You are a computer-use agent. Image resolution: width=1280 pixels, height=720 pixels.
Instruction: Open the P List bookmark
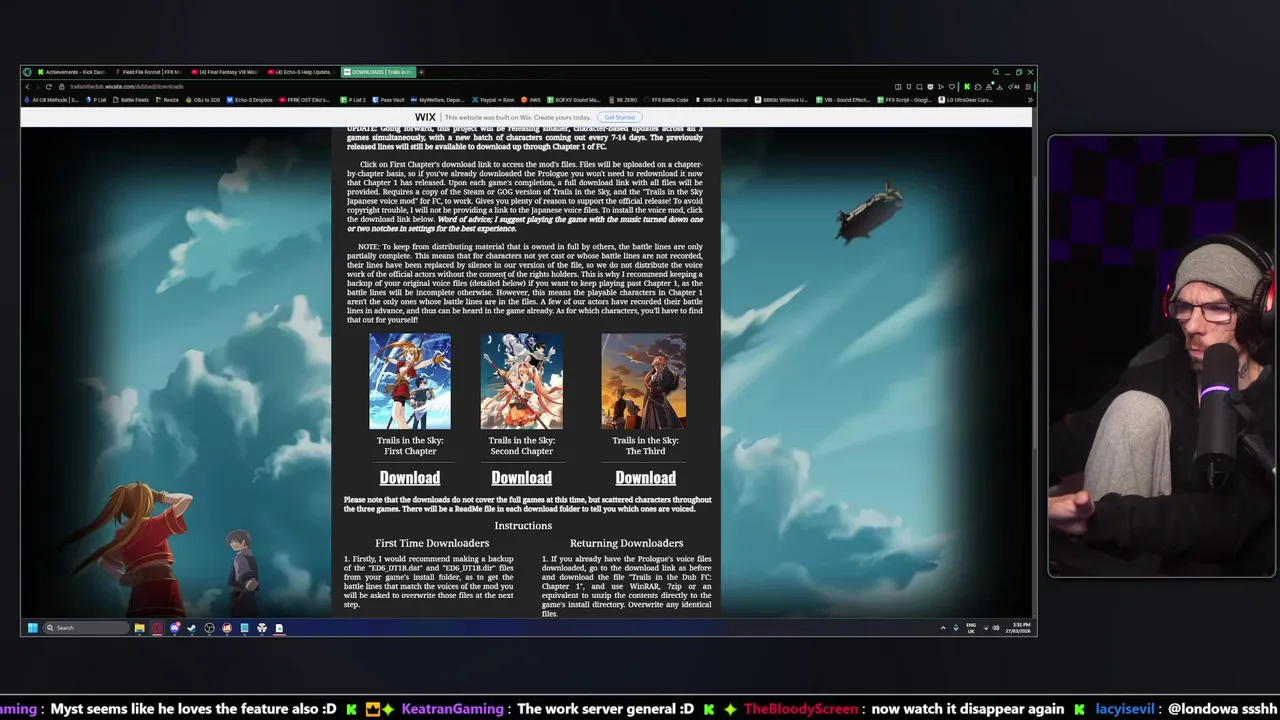[x=95, y=100]
